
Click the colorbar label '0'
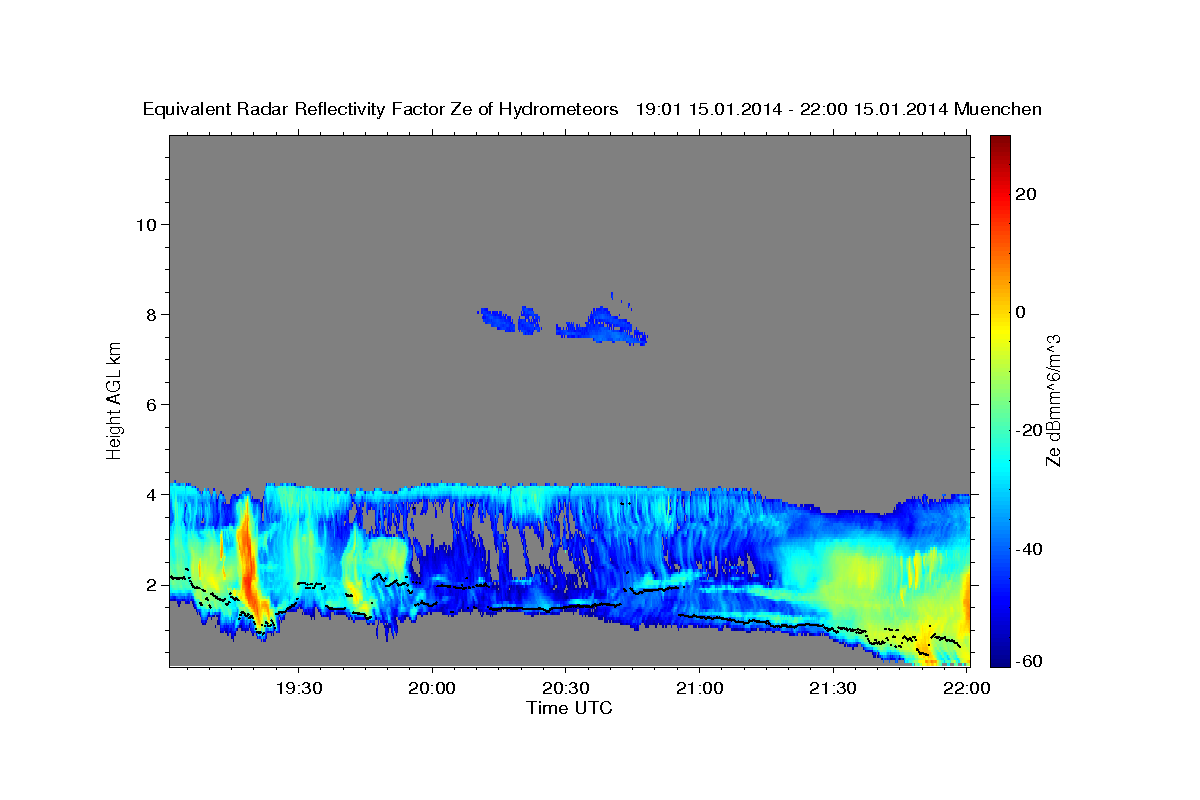pos(1020,312)
